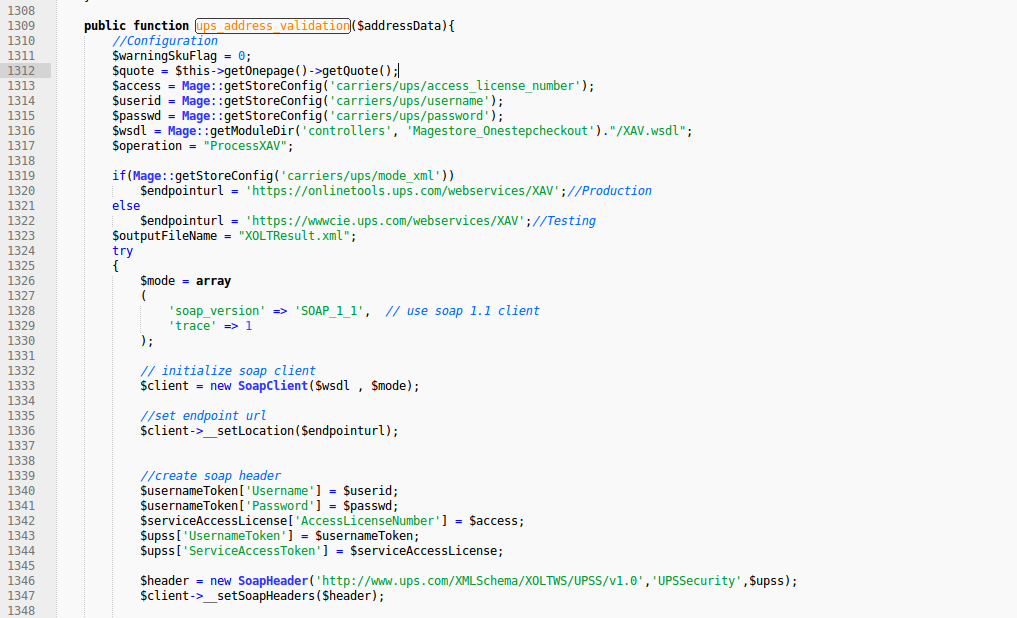
Task: Select line number 1339 in the gutter
Action: point(21,476)
